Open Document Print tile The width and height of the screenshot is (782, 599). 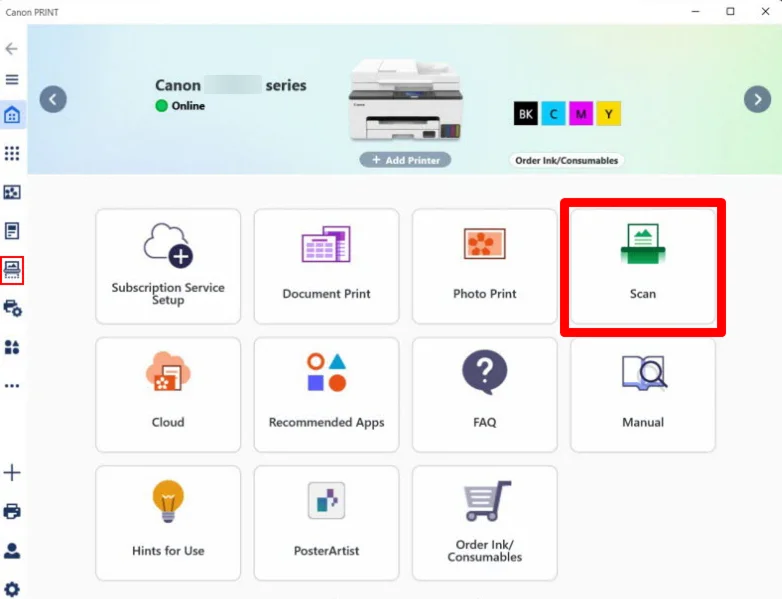tap(326, 266)
